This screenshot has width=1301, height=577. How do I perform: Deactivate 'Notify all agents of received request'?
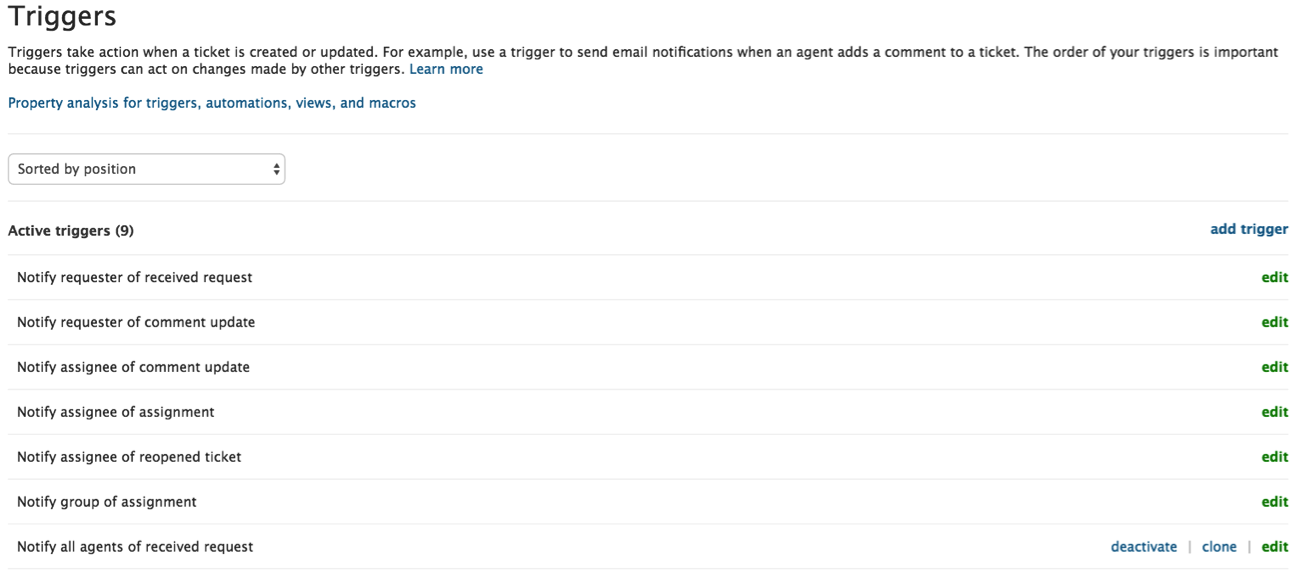click(1143, 547)
